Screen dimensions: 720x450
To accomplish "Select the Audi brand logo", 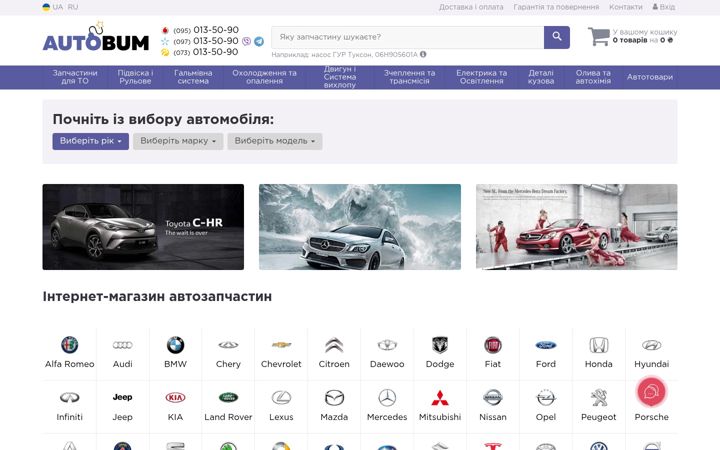I will [123, 345].
